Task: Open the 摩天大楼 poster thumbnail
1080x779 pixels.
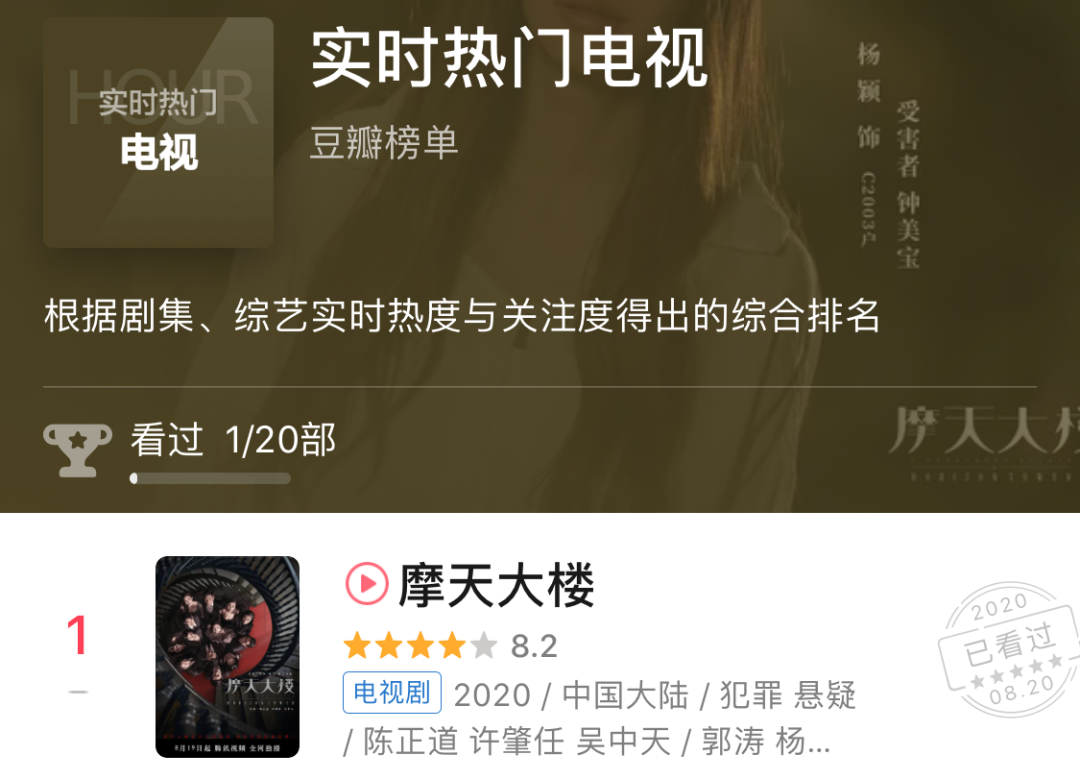Action: [x=227, y=656]
